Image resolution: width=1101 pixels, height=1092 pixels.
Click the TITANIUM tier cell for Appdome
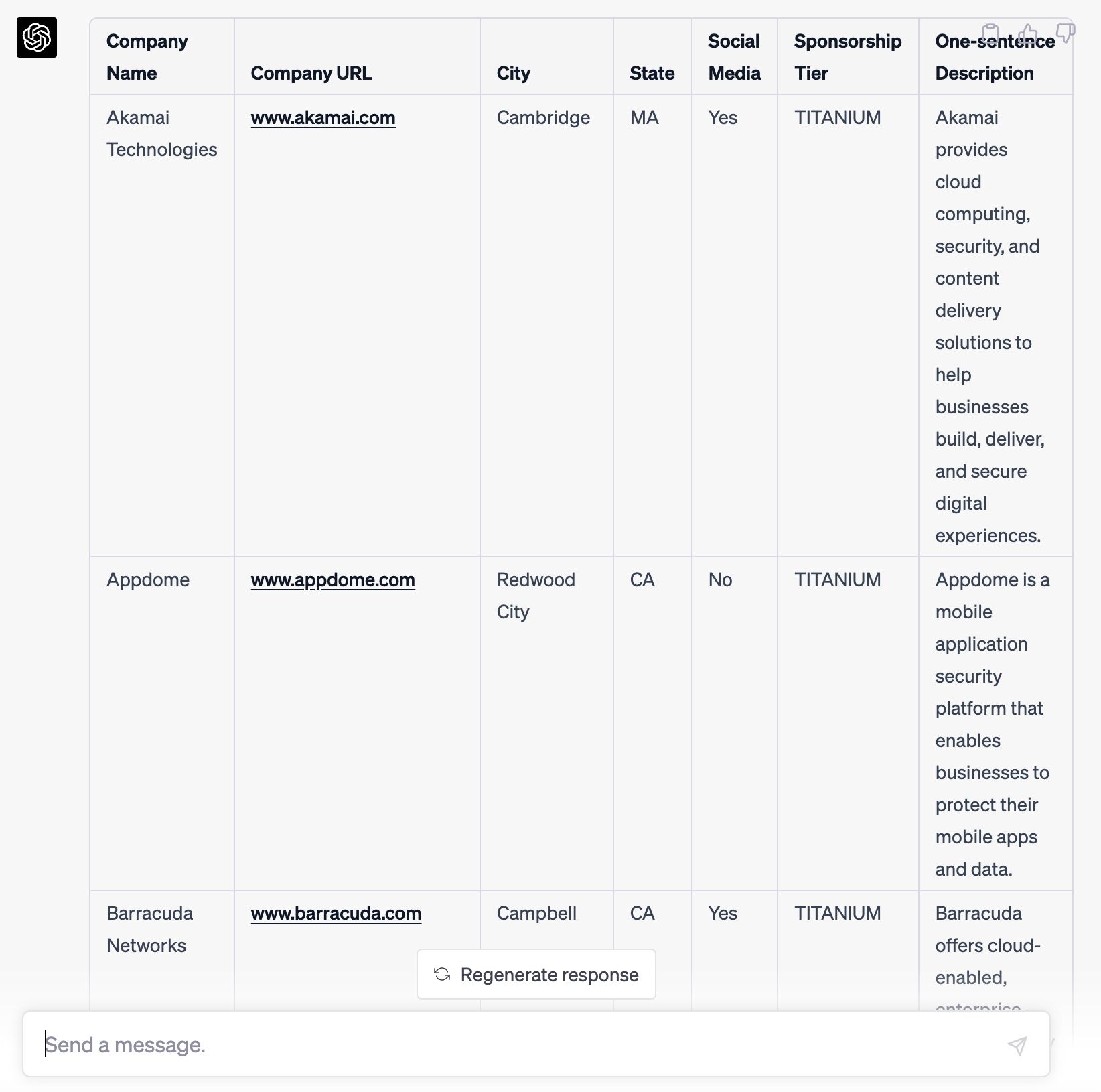(837, 580)
